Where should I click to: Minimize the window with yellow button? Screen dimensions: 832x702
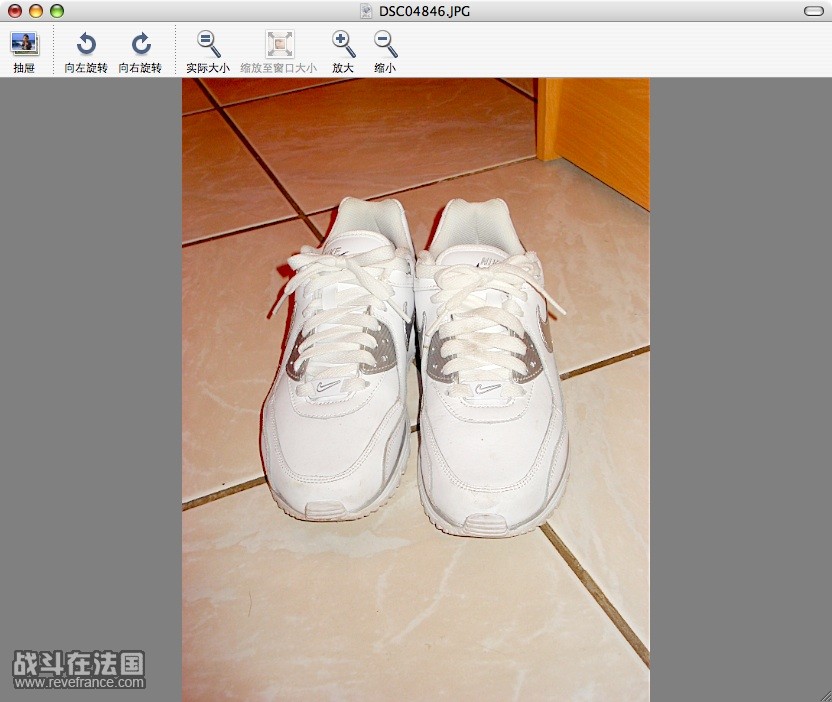tap(36, 11)
